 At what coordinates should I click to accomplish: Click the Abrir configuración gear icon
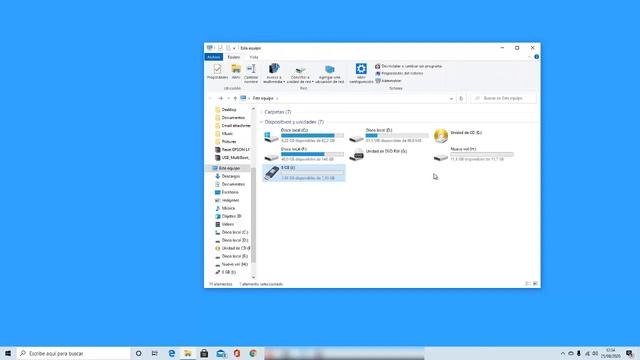(361, 69)
